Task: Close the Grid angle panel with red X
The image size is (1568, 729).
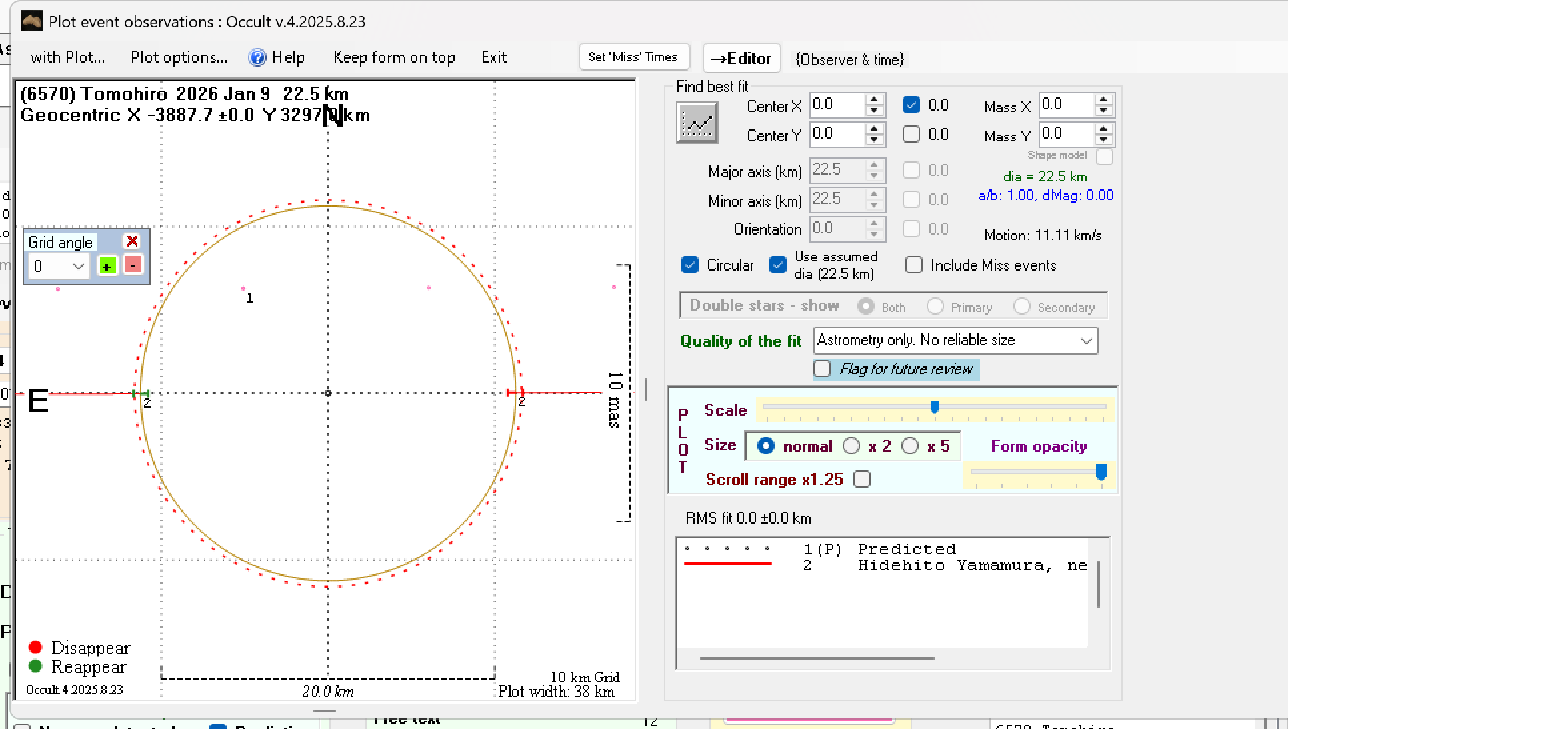Action: (x=132, y=241)
